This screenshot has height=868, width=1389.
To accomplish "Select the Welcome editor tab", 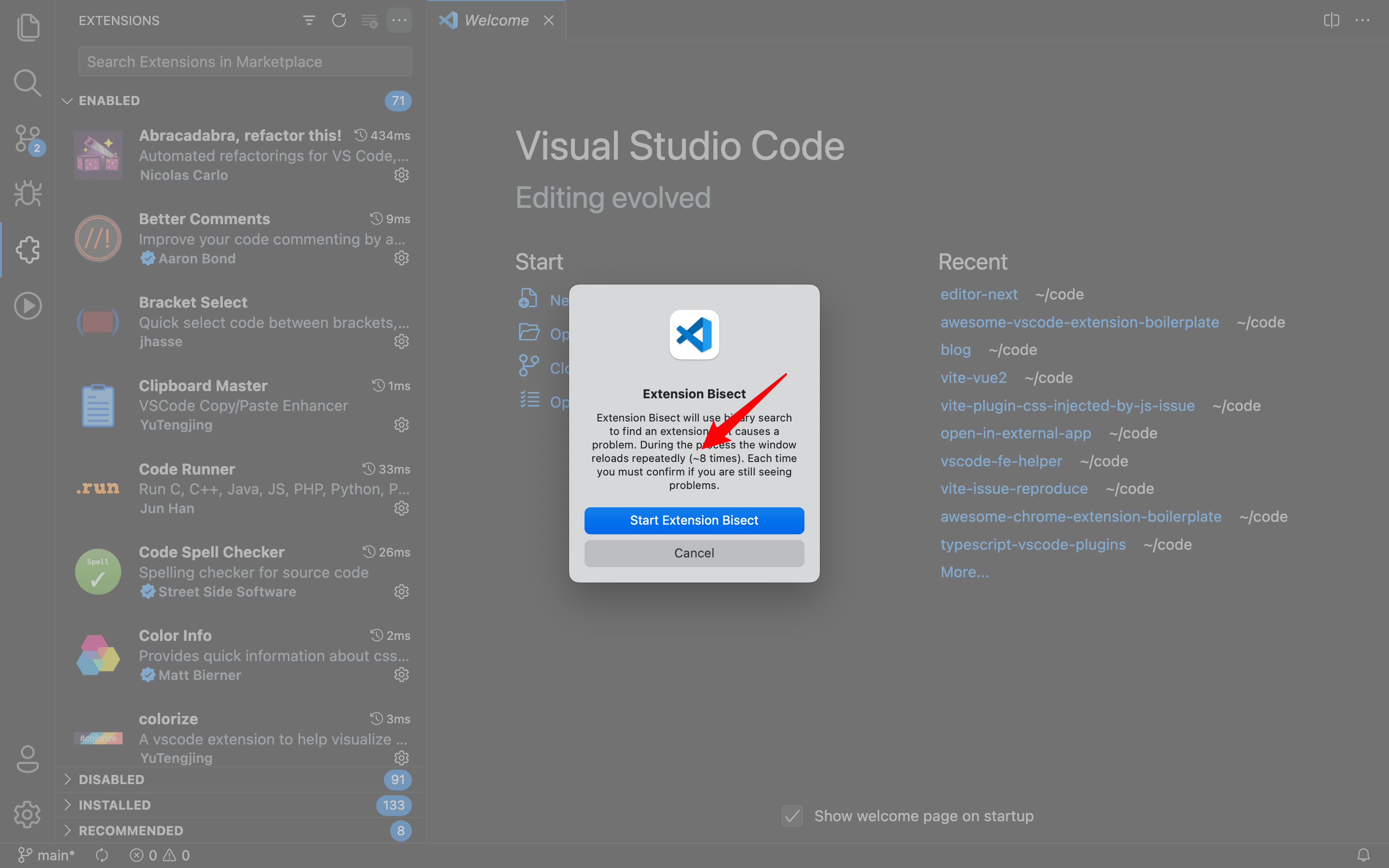I will (496, 21).
